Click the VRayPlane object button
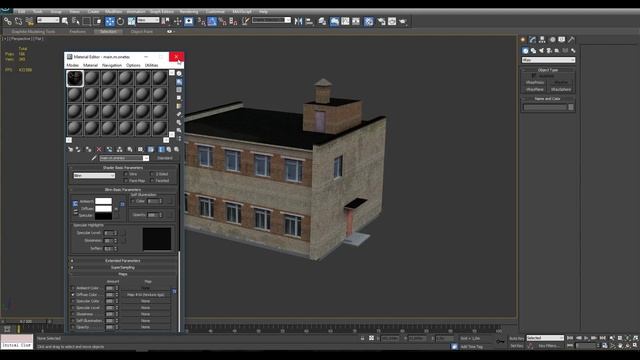This screenshot has height=360, width=640. pos(535,89)
